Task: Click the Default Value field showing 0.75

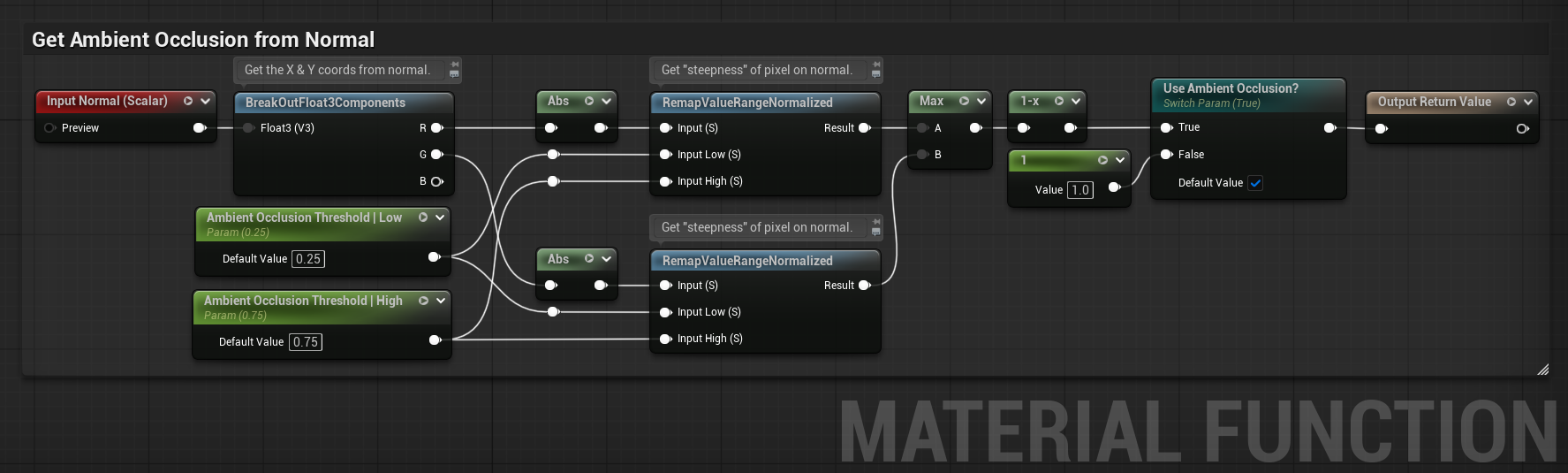Action: click(306, 342)
